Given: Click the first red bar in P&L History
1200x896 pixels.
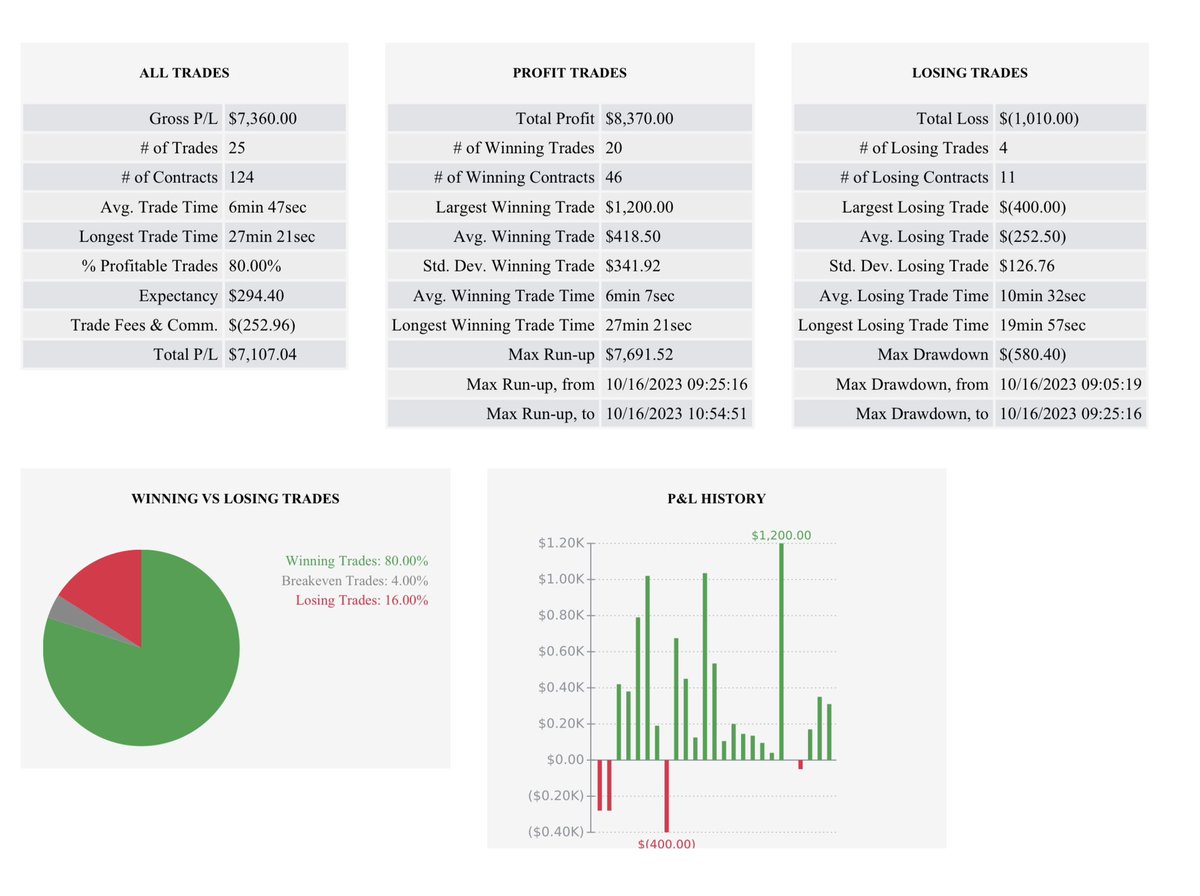Looking at the screenshot, I should point(600,785).
